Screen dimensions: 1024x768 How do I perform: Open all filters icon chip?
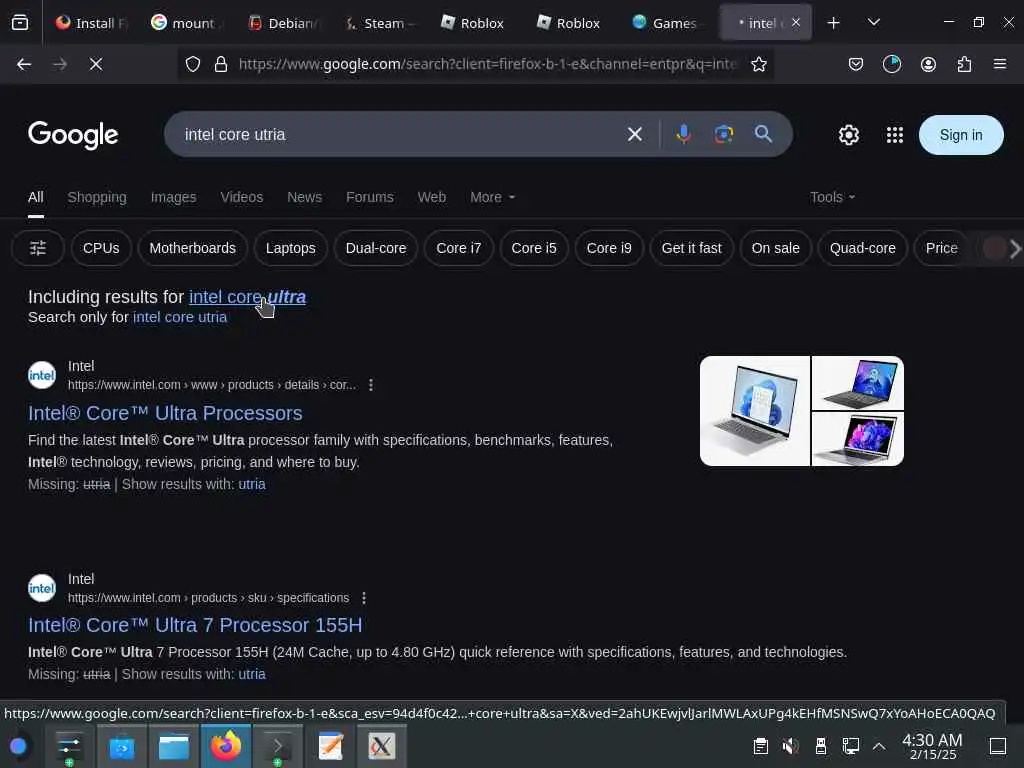(38, 248)
